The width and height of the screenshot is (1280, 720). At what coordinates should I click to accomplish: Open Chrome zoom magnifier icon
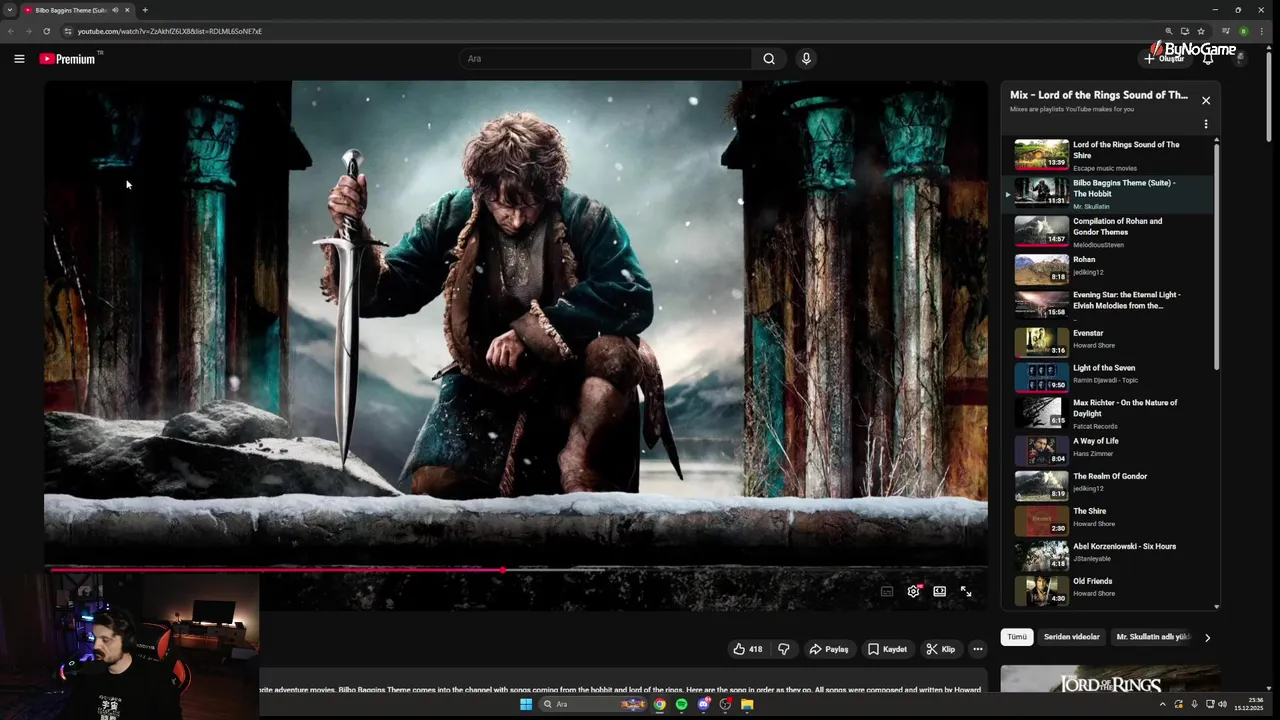click(x=1168, y=31)
